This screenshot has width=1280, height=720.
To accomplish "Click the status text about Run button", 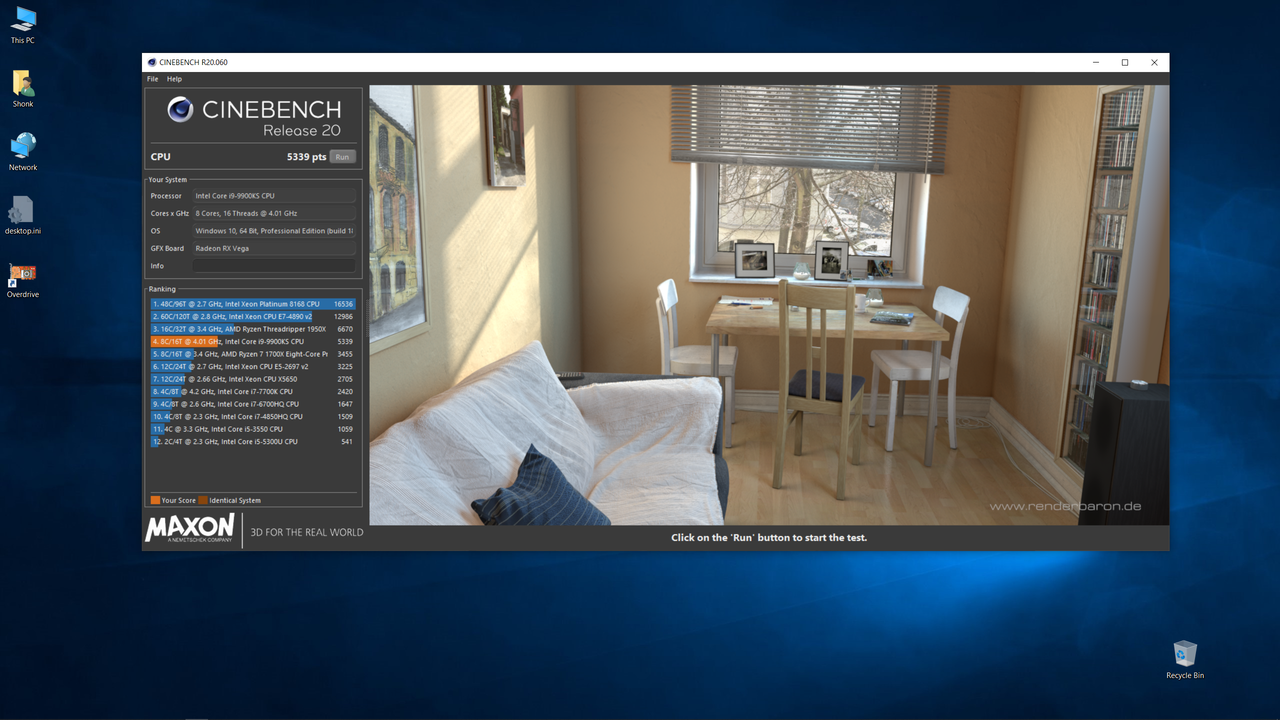I will click(769, 538).
